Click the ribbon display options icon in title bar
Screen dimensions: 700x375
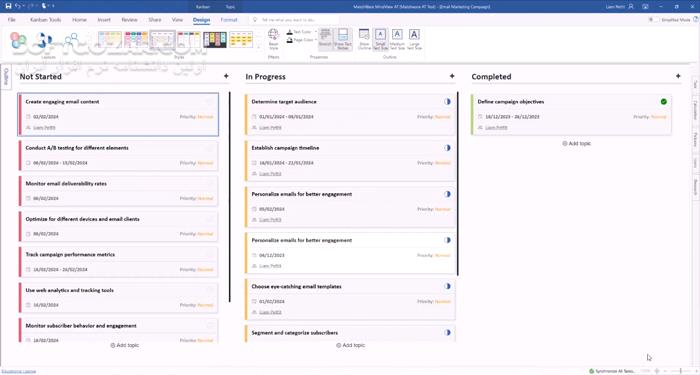click(x=645, y=6)
